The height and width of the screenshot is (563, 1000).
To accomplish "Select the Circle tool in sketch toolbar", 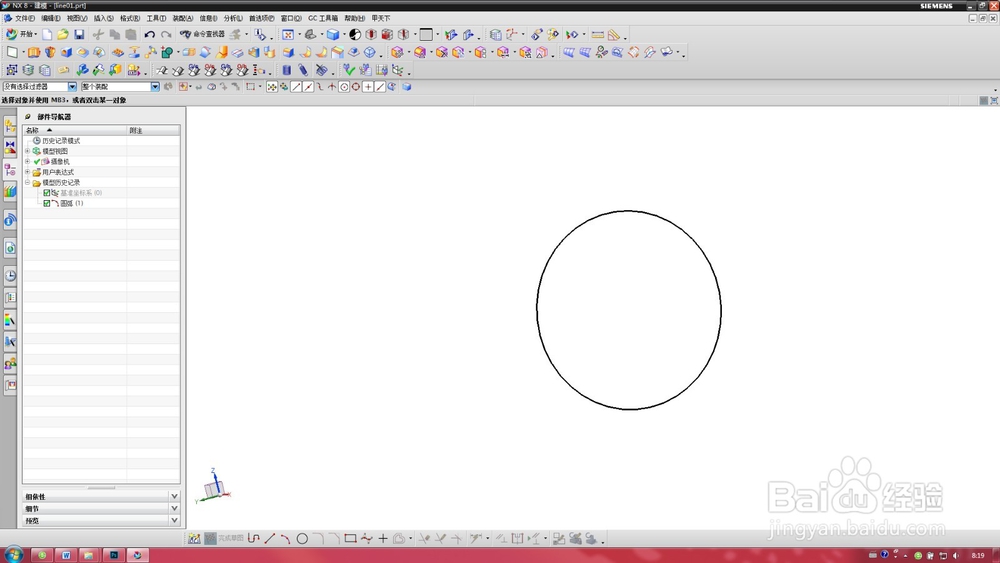I will coord(302,539).
